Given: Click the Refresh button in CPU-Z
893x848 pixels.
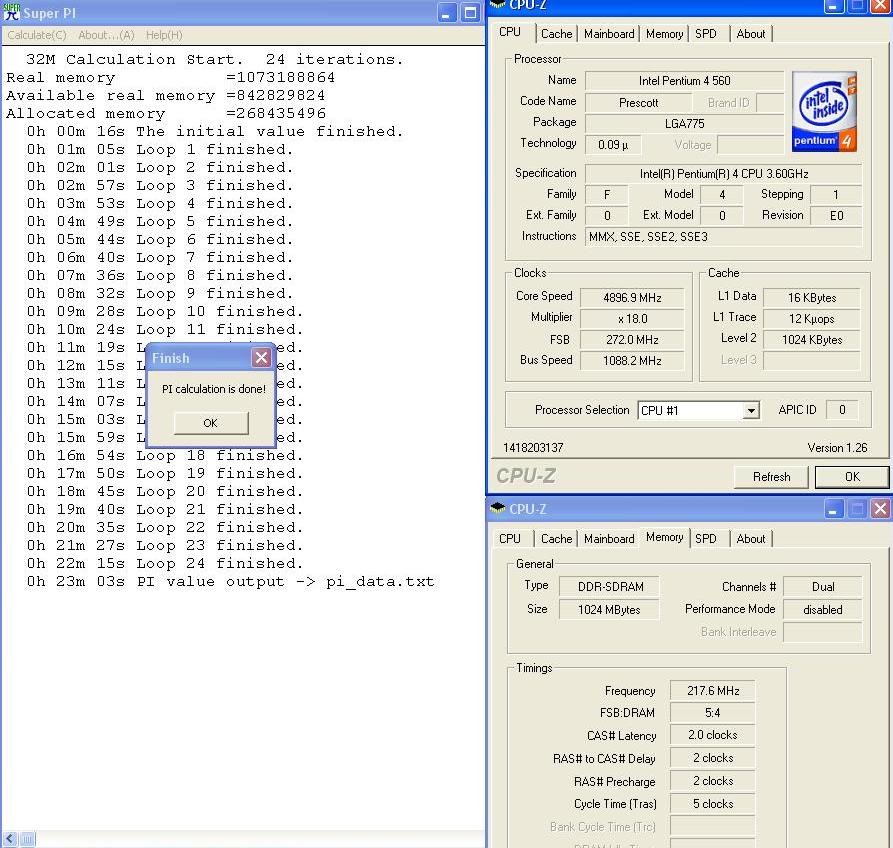Looking at the screenshot, I should [771, 477].
